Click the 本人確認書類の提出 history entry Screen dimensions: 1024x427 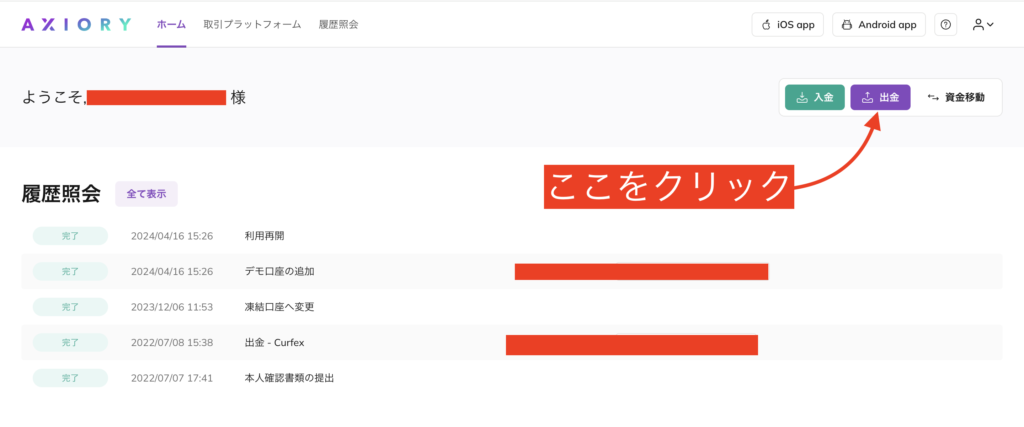tap(288, 378)
